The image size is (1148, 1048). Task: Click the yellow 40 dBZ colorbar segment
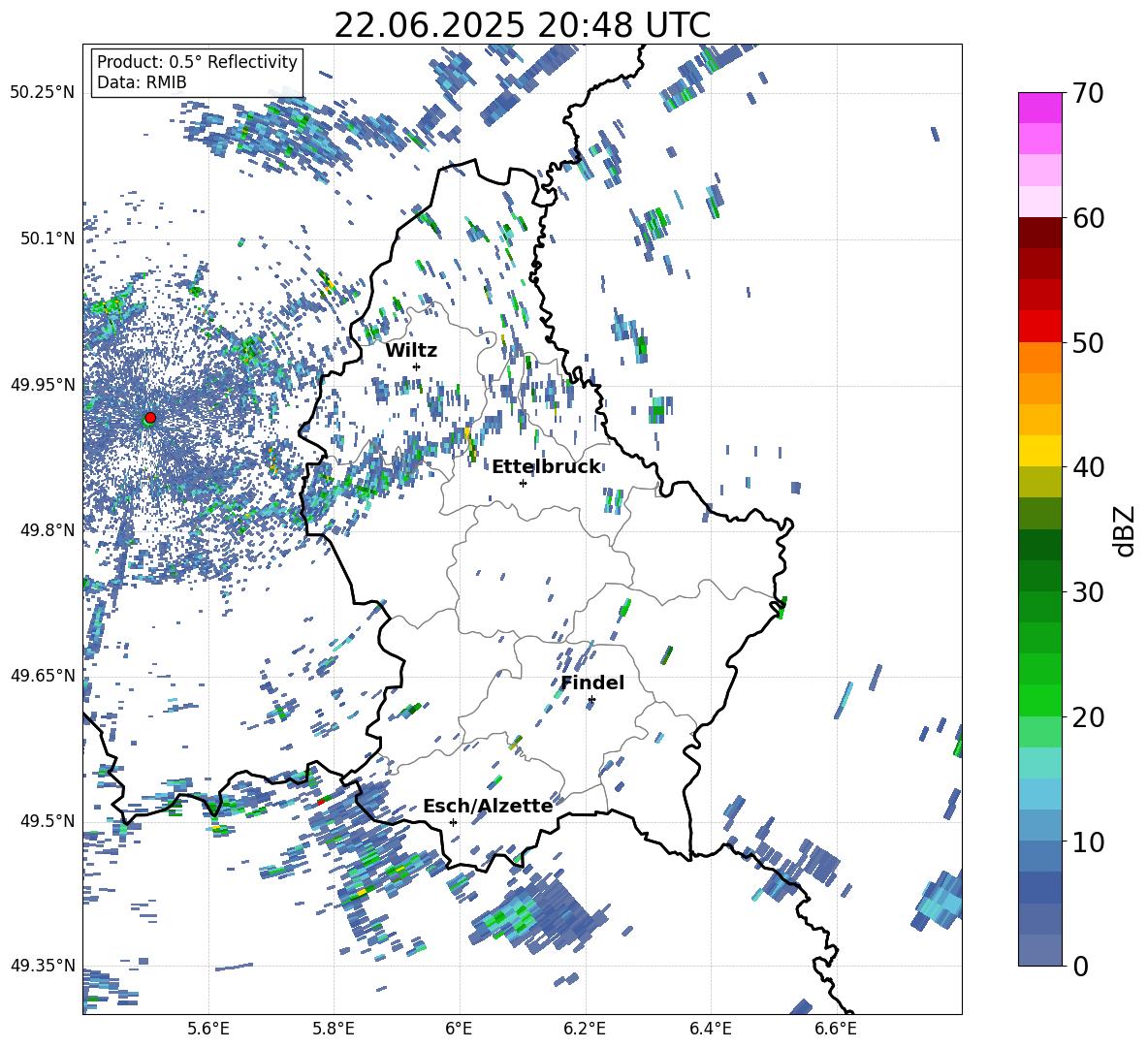(1039, 451)
